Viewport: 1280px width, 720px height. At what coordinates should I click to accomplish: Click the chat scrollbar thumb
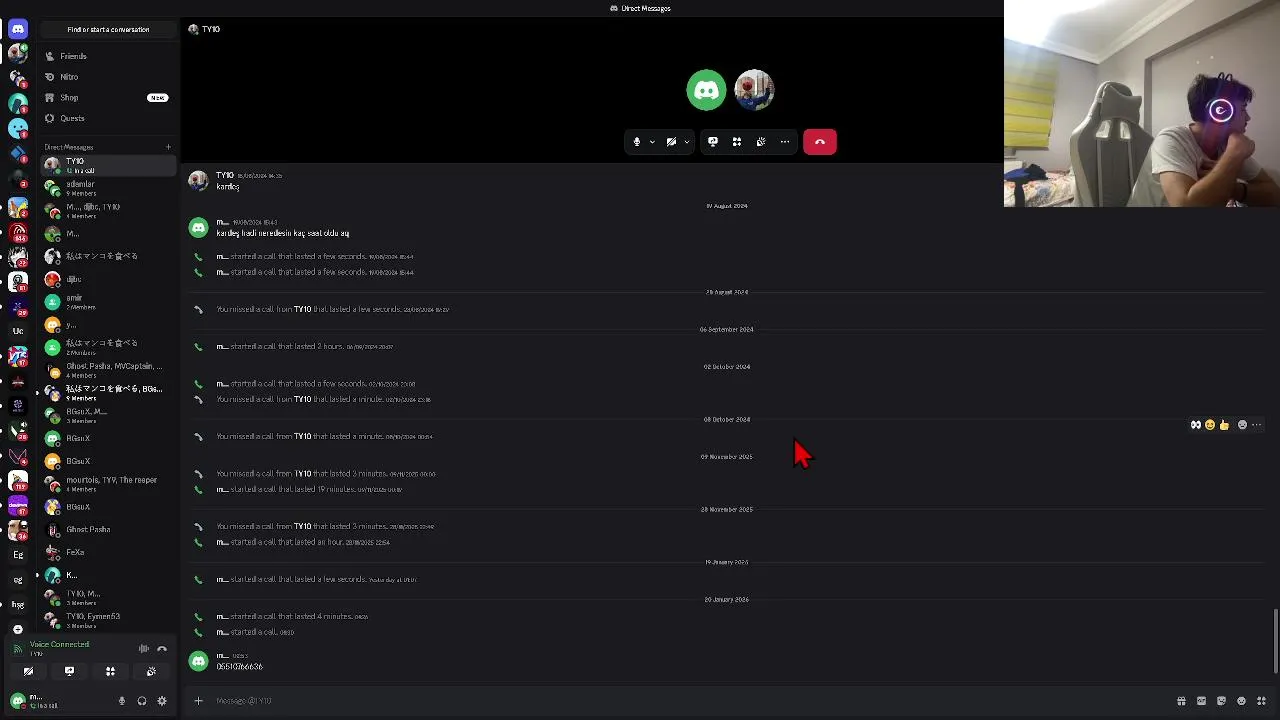1276,640
